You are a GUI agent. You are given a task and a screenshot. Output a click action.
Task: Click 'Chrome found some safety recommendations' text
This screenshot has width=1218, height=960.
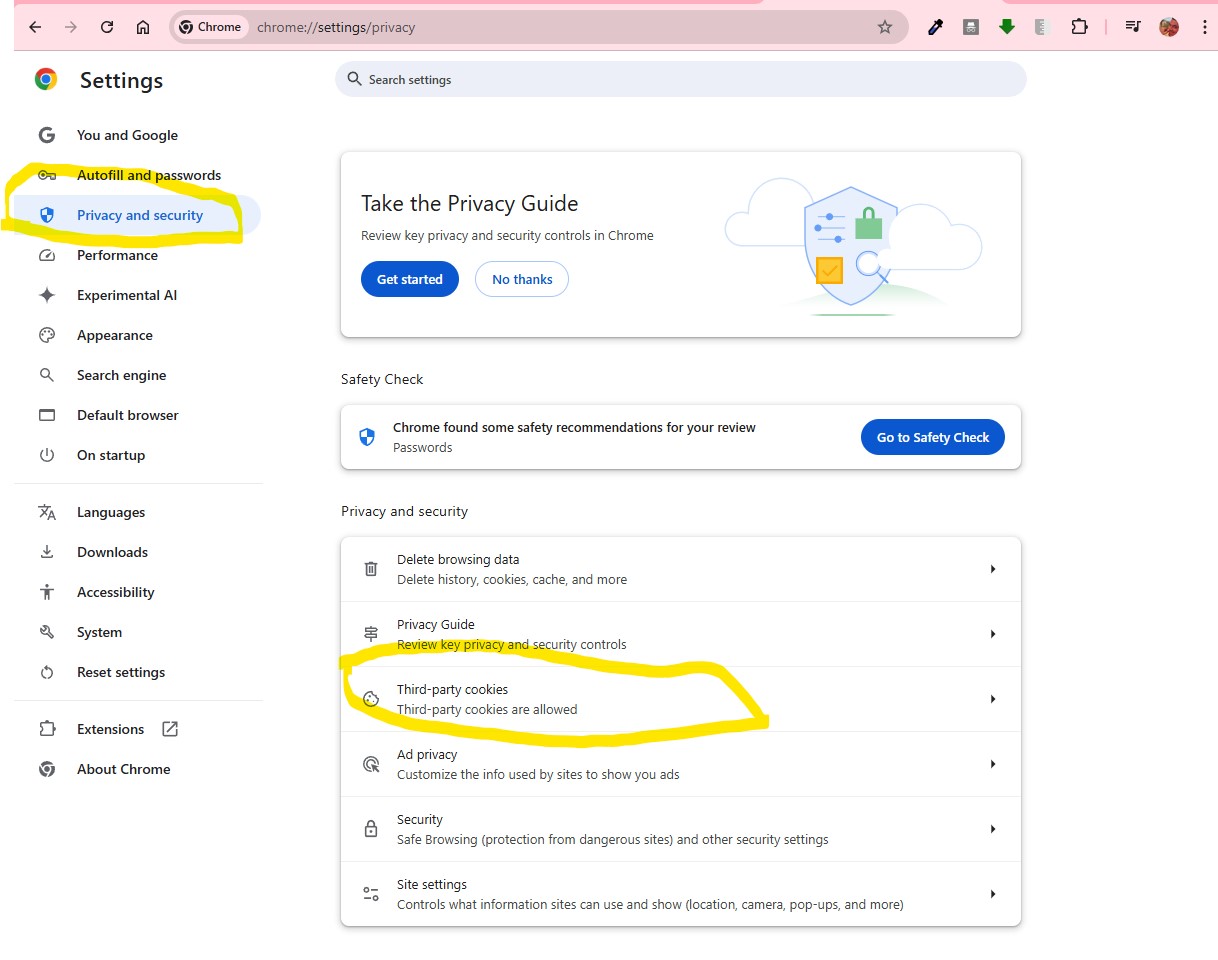pyautogui.click(x=574, y=428)
